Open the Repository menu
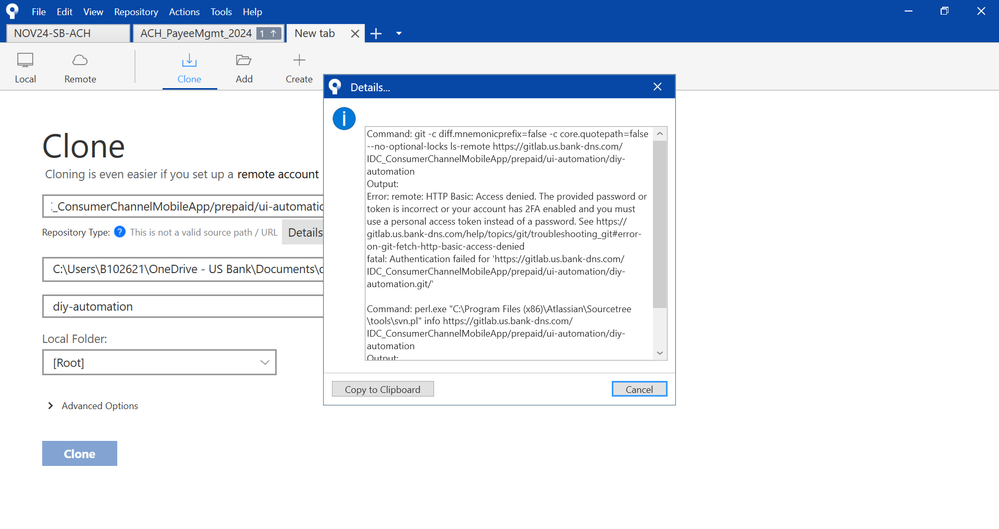999x529 pixels. tap(136, 11)
